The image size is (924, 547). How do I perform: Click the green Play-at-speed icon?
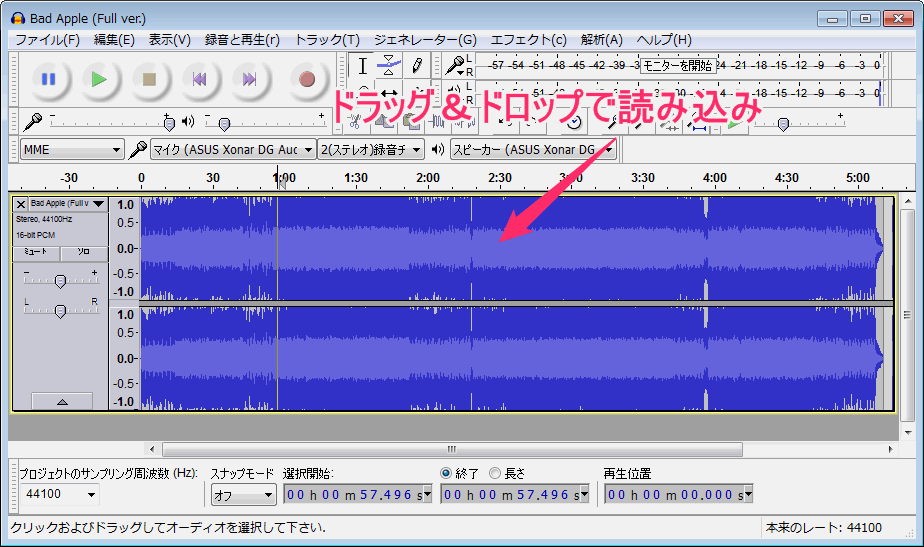(x=734, y=124)
